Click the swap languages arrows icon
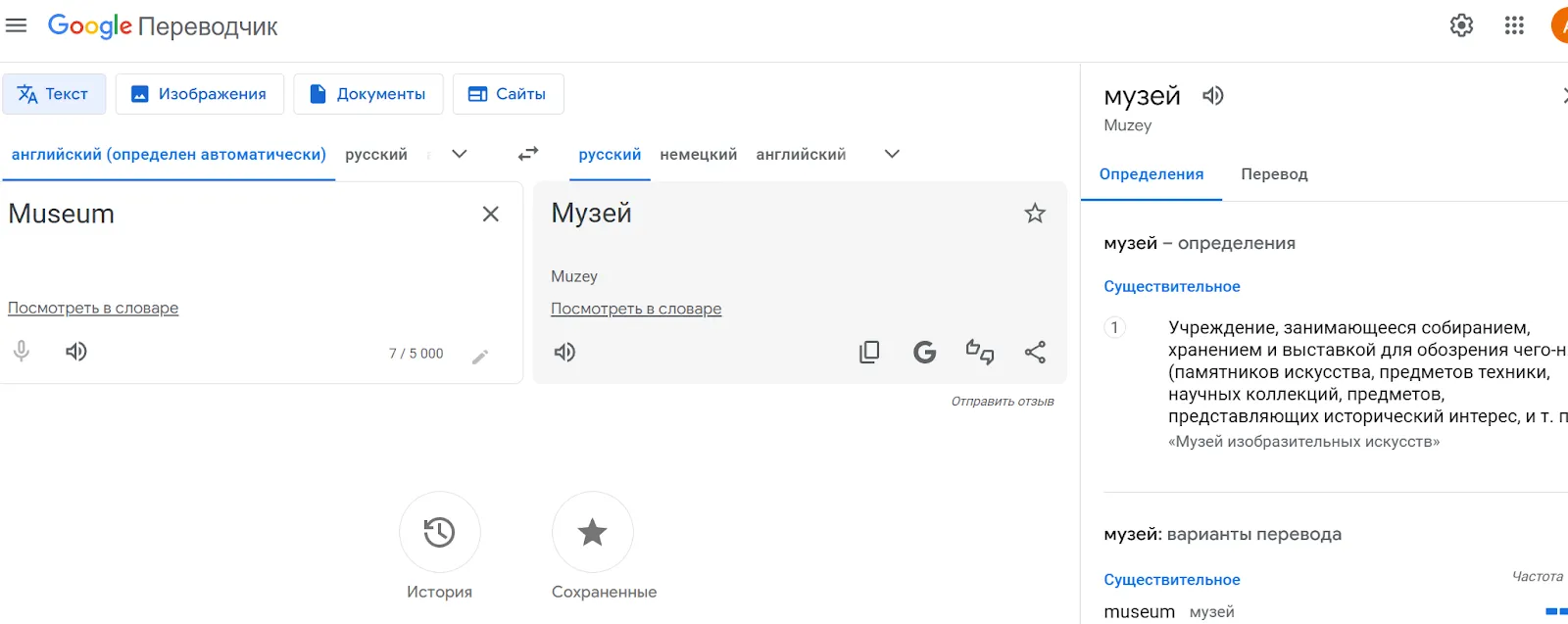 click(528, 154)
